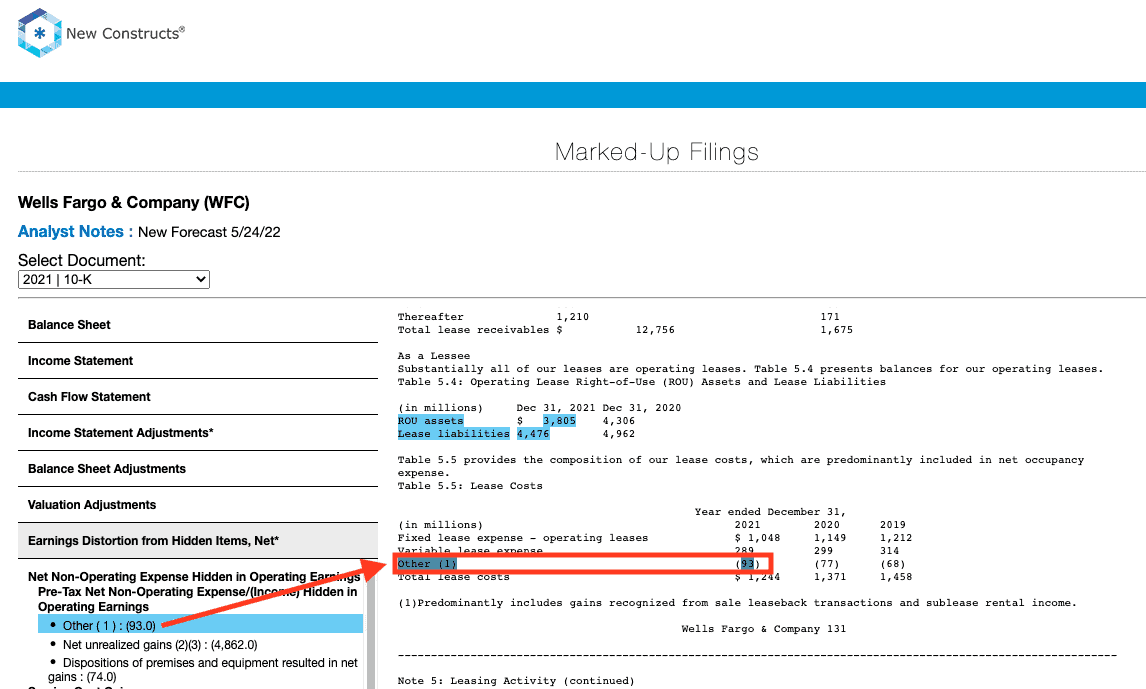Click New Forecast 5/24/22 note text
Viewport: 1146px width, 689px height.
(x=209, y=232)
